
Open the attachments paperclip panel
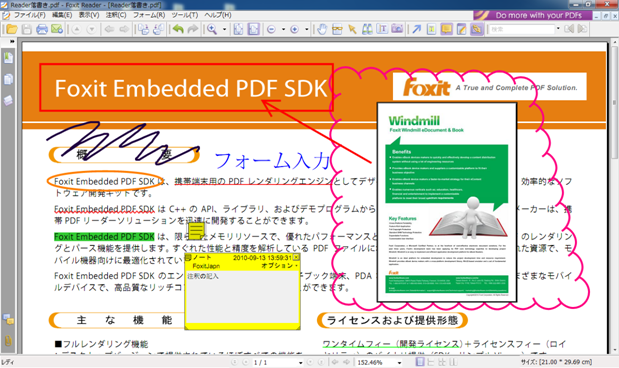8,340
